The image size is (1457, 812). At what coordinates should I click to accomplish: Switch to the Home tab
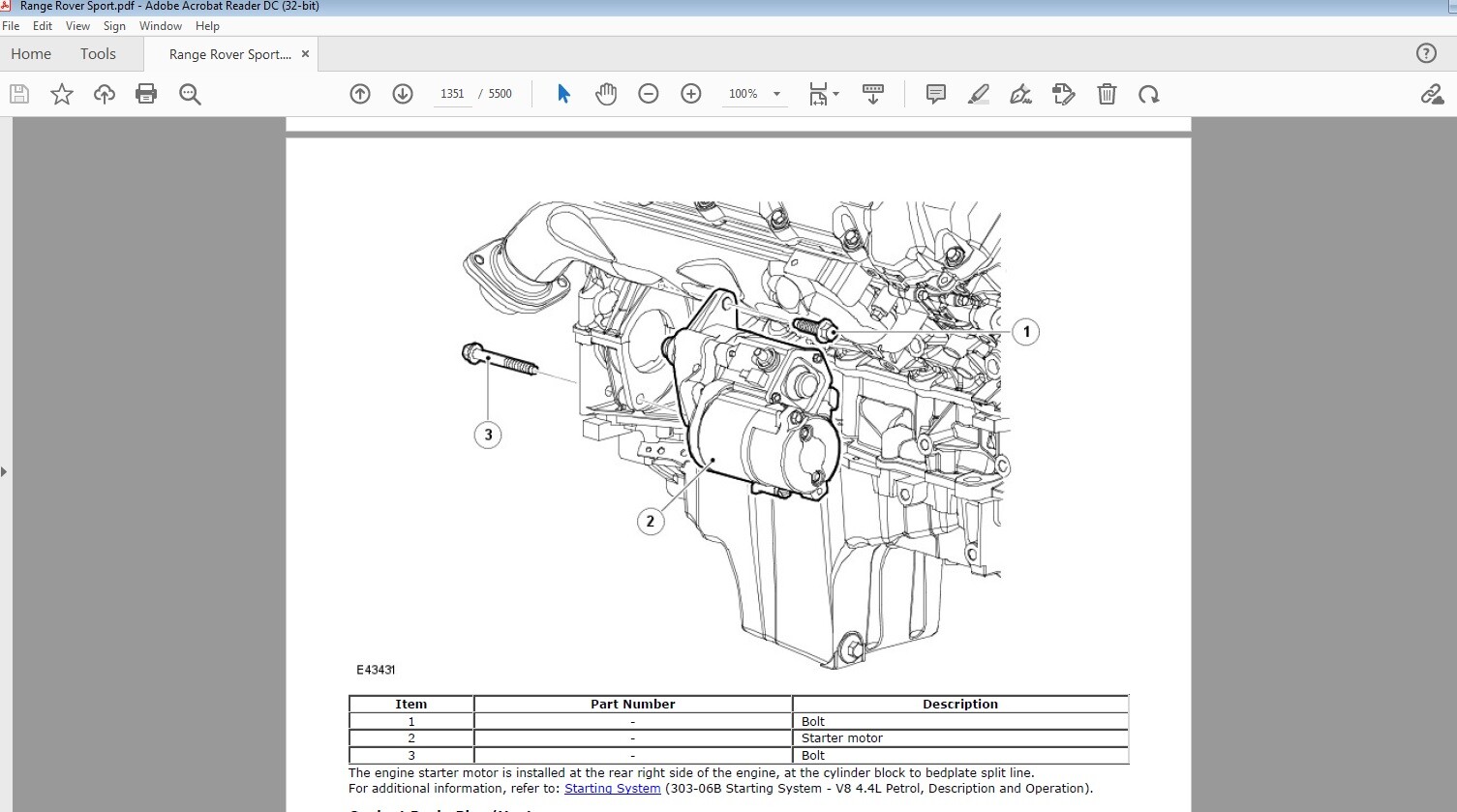click(31, 54)
